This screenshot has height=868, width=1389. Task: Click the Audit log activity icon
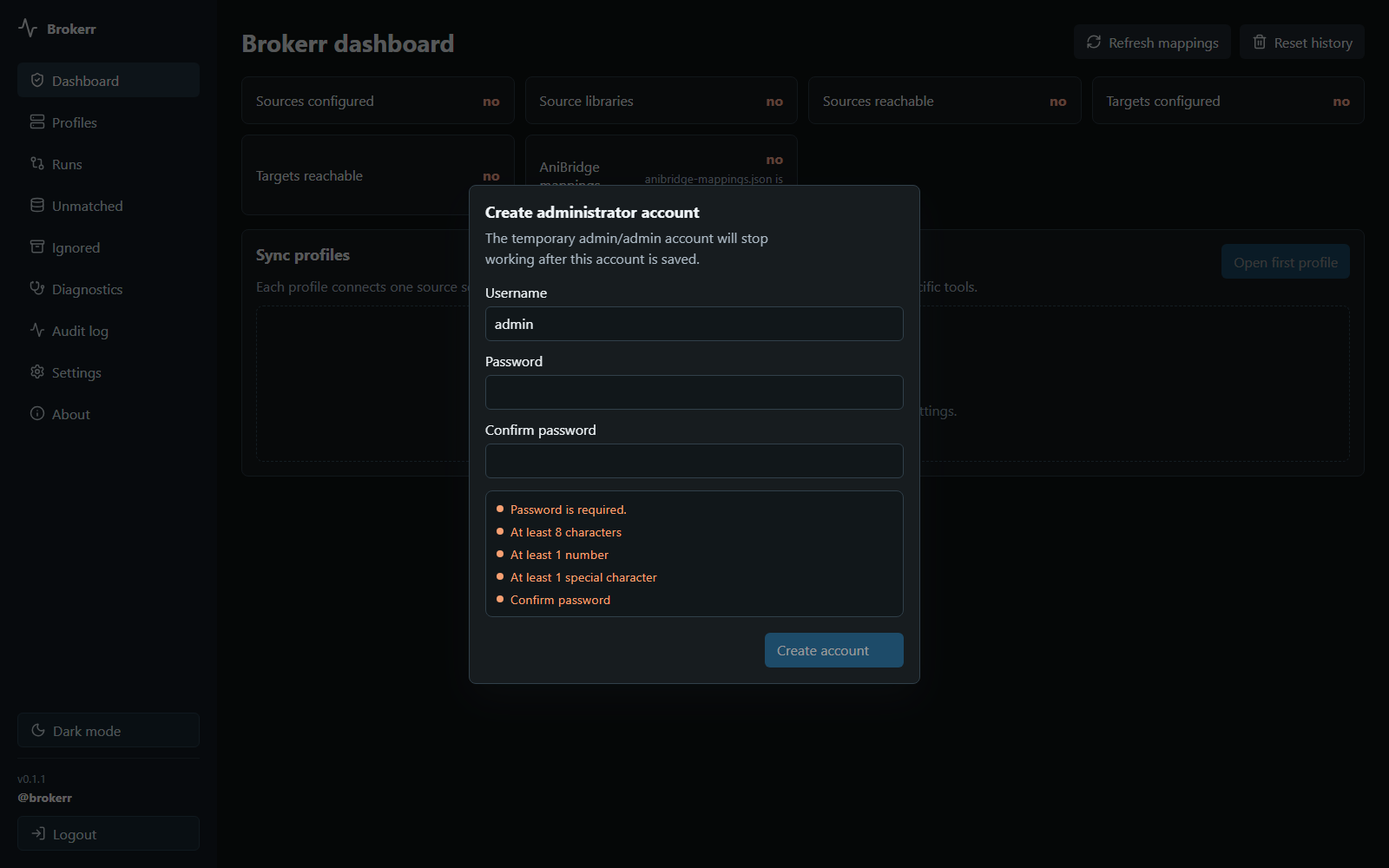click(37, 330)
